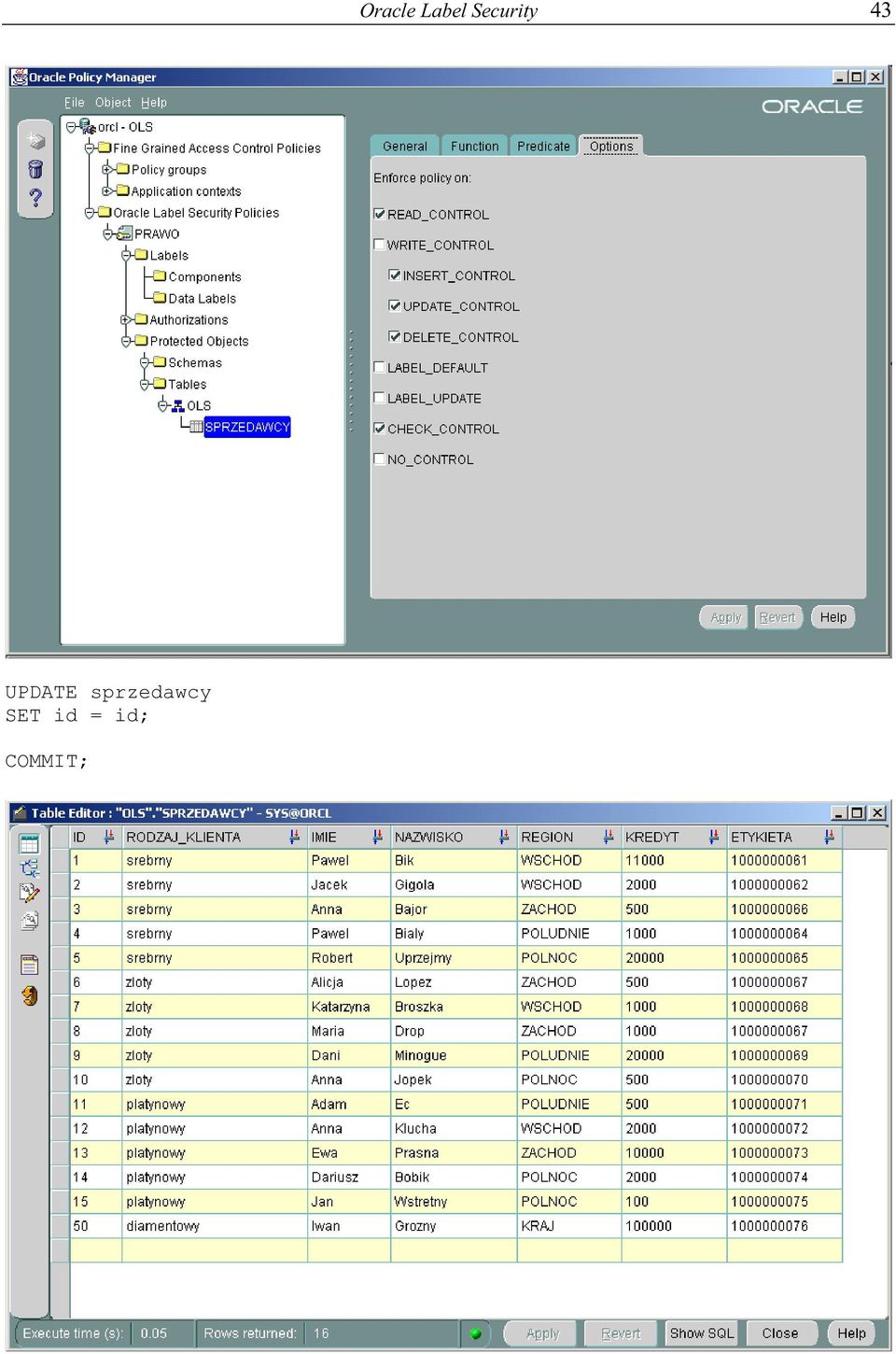Click Help button in Oracle Policy Manager

833,617
